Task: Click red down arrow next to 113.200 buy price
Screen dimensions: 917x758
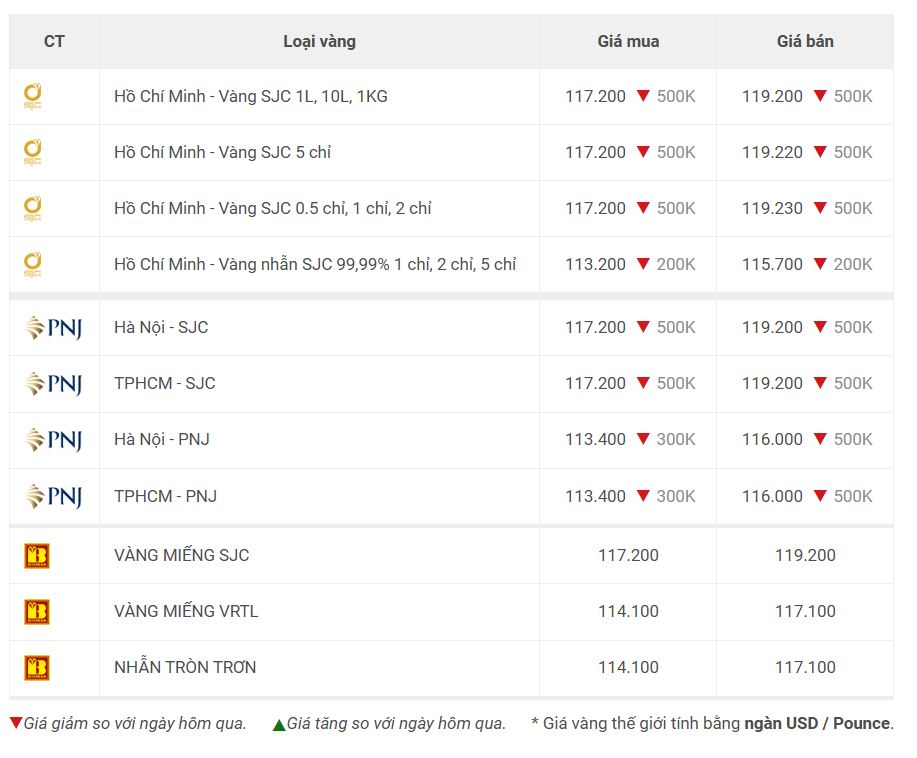Action: (643, 264)
